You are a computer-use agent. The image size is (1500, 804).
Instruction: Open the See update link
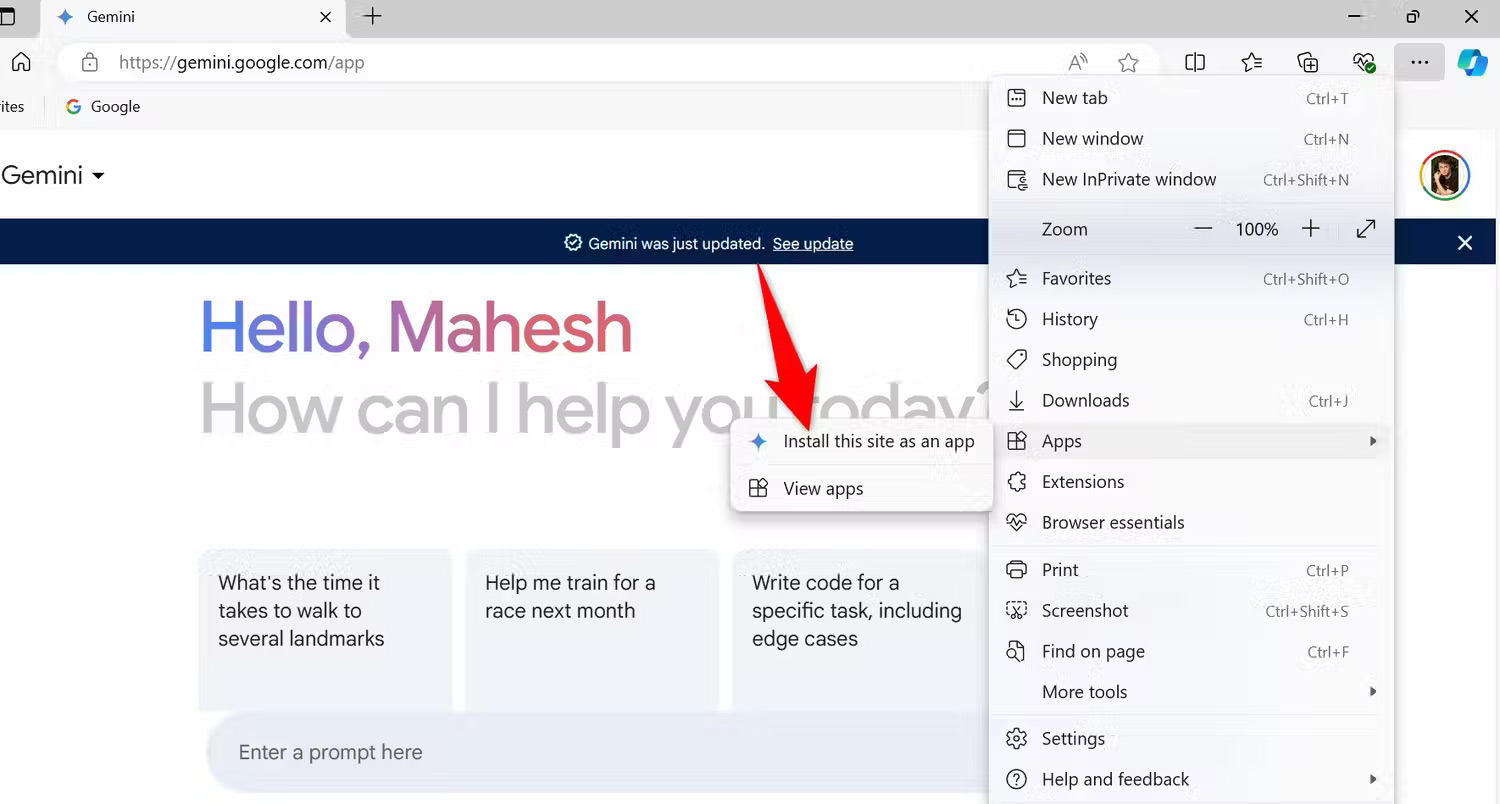[x=813, y=243]
